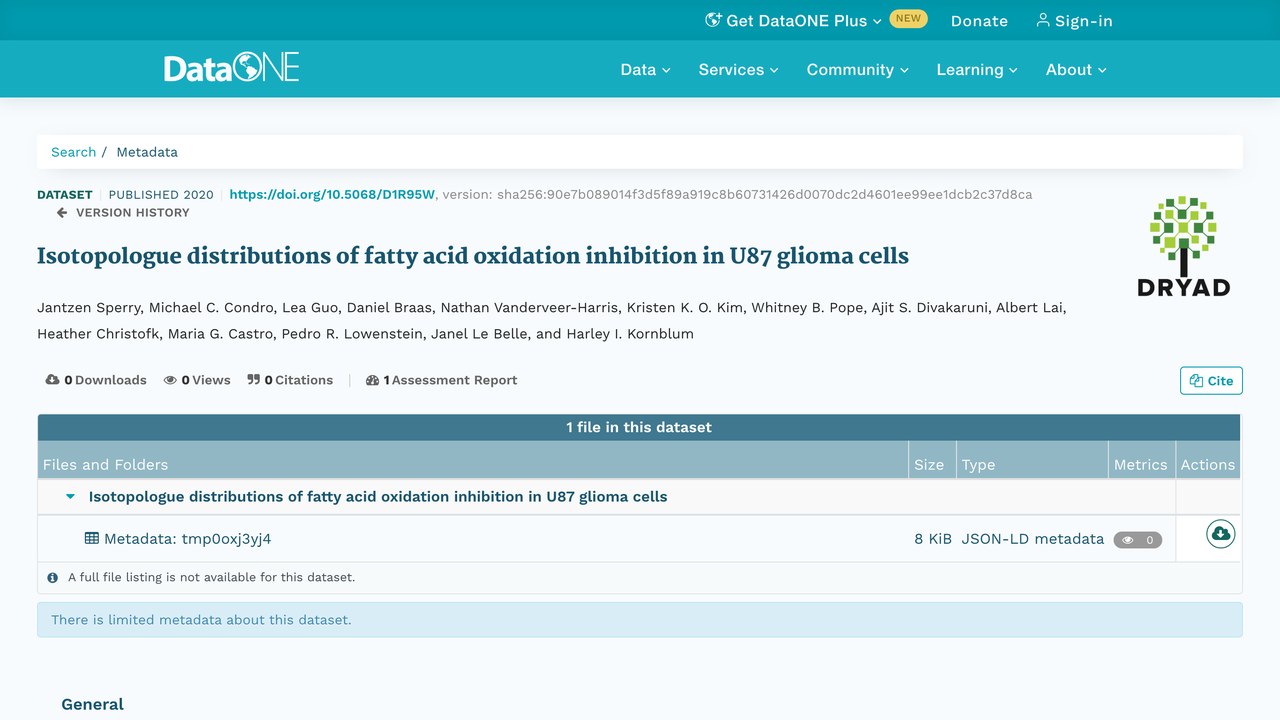
Task: Download the metadata file via cloud icon
Action: (1220, 534)
